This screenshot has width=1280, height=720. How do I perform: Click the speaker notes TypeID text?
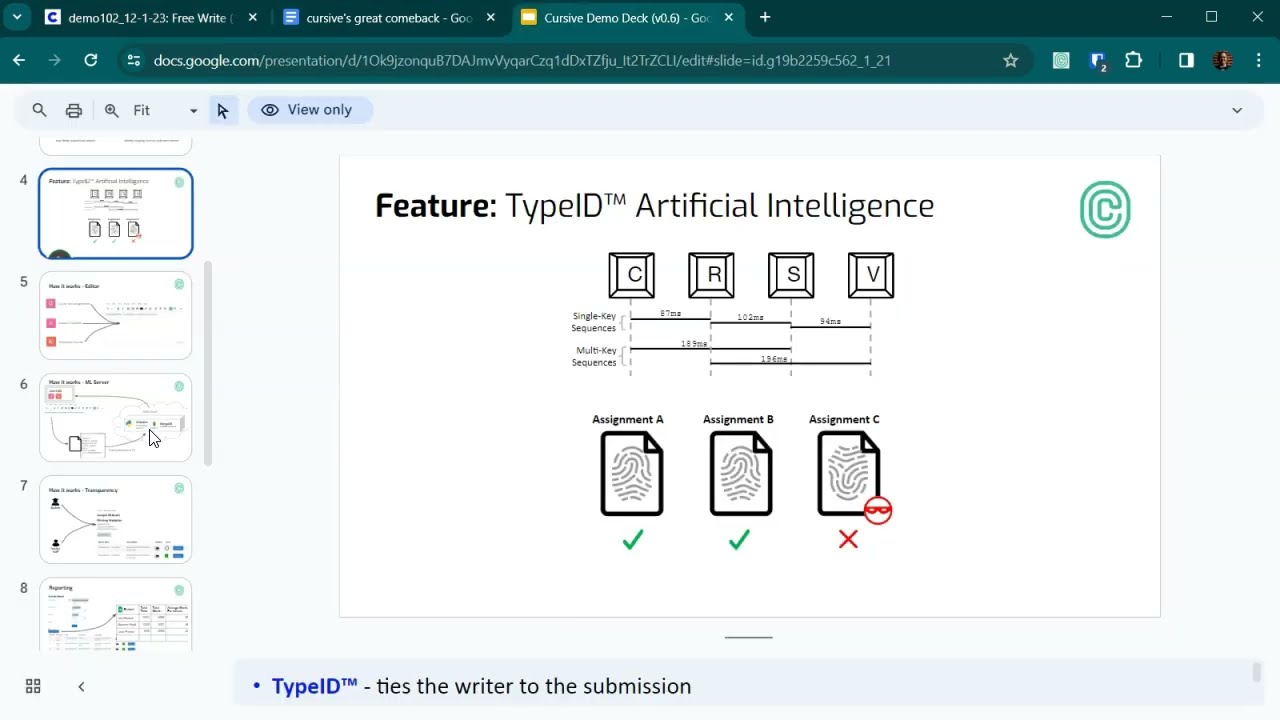coord(314,686)
